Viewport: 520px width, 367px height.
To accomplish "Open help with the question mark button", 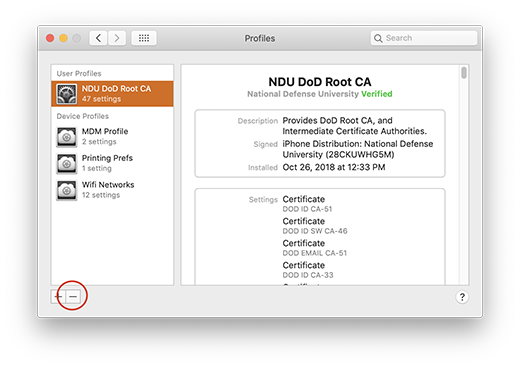I will coord(462,297).
